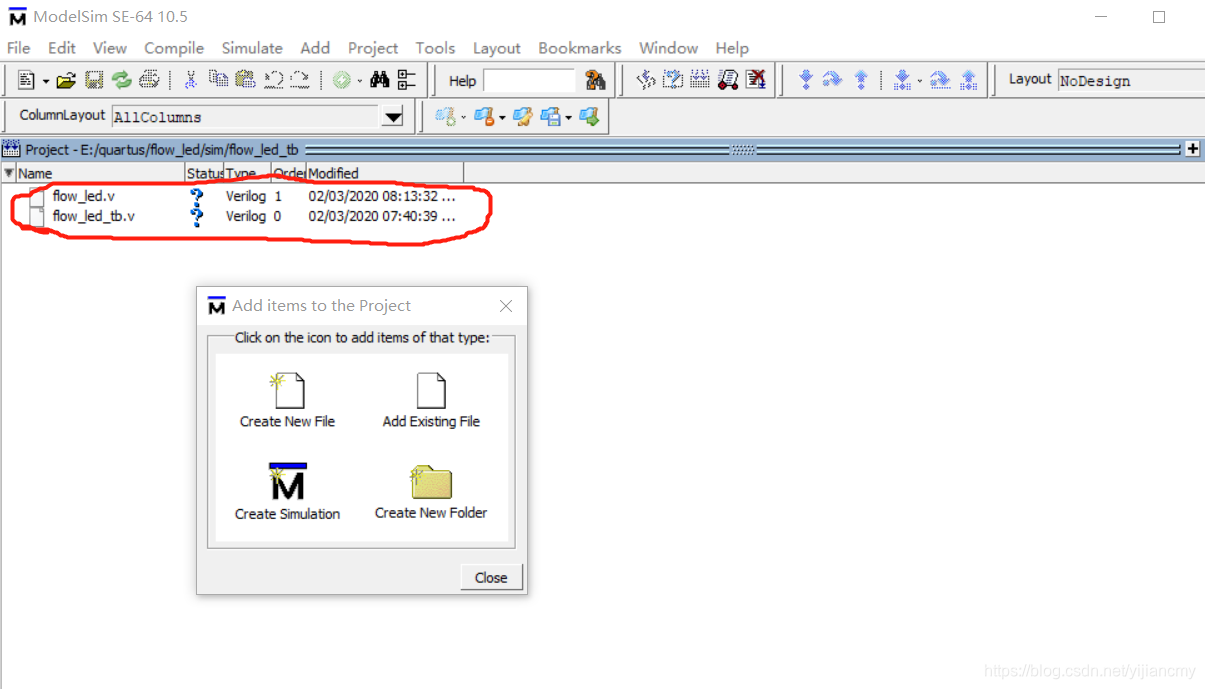Click the Undo arrow icon
The image size is (1205, 689).
click(273, 80)
